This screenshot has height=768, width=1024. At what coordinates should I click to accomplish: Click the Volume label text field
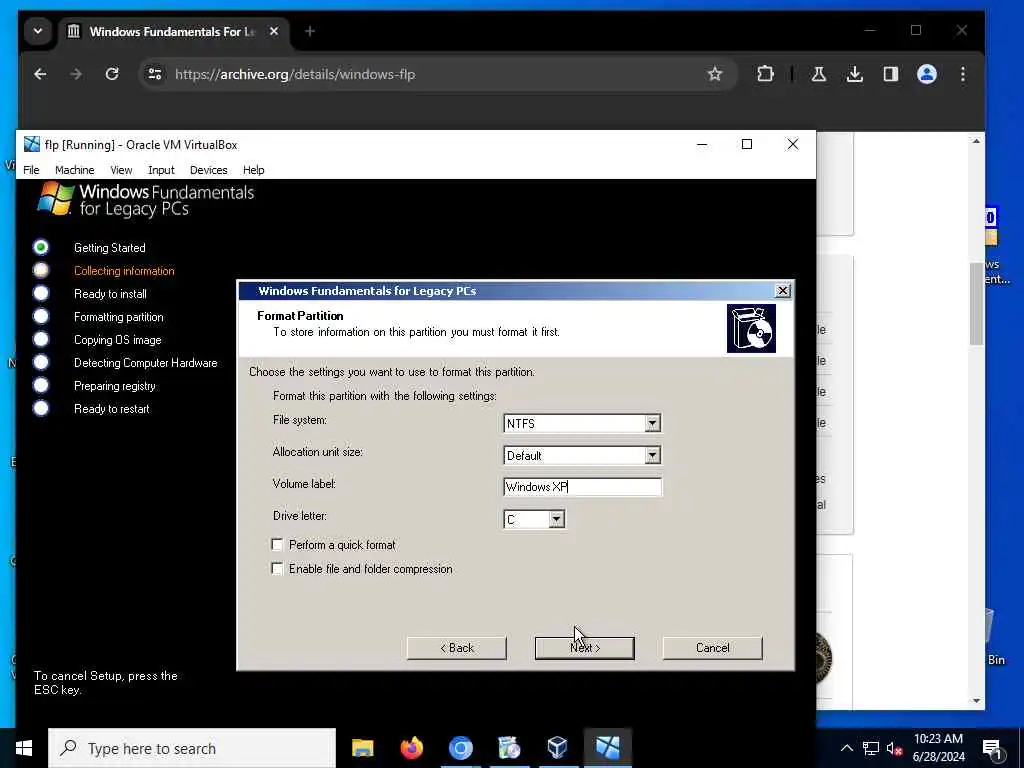click(582, 487)
